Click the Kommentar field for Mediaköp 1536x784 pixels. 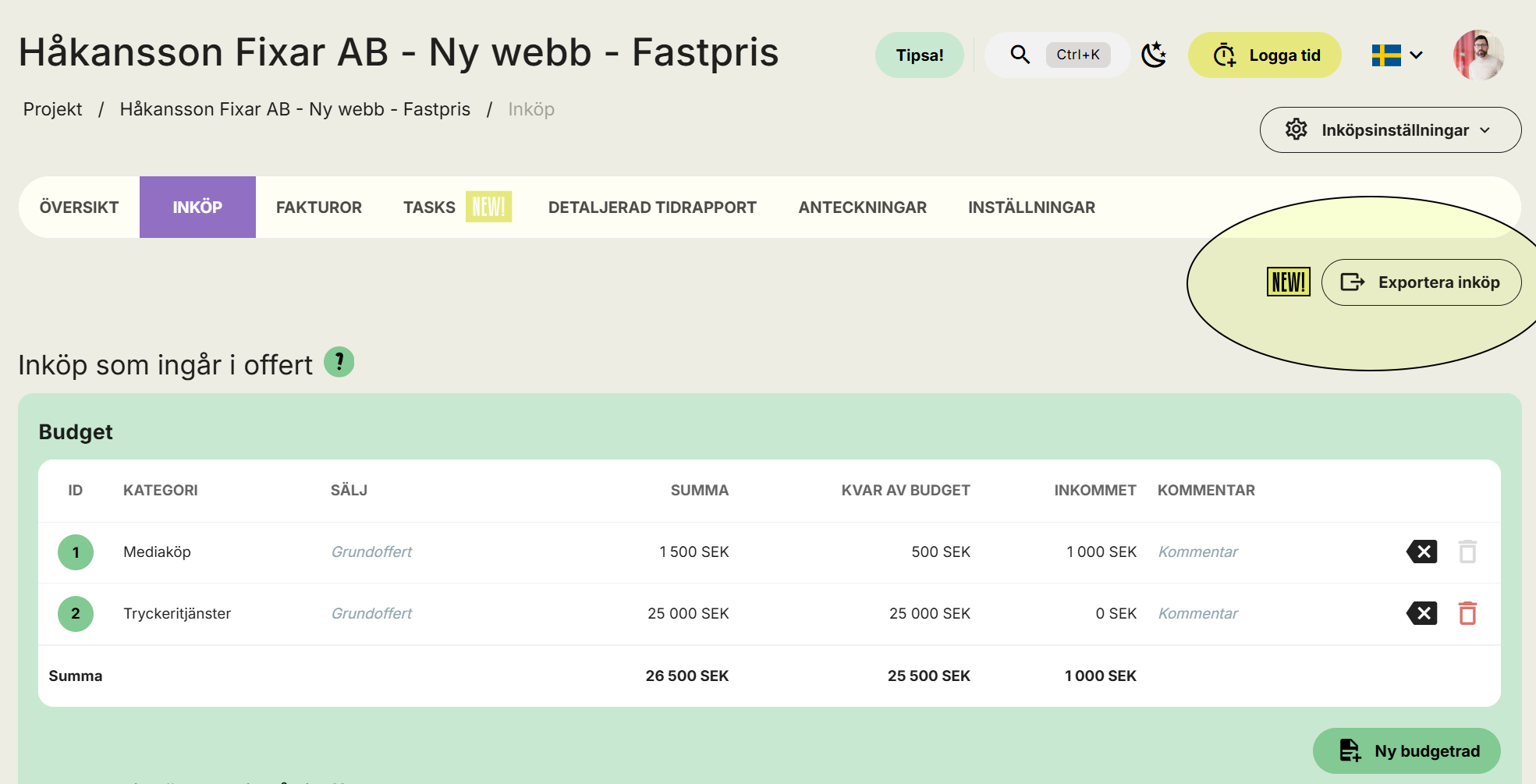coord(1198,552)
